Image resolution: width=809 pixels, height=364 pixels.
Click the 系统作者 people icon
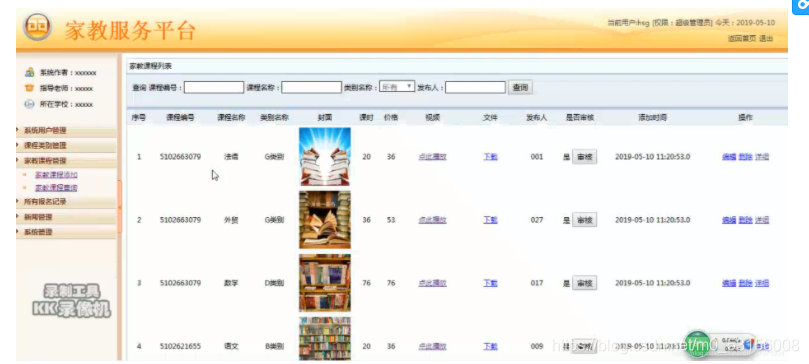point(29,73)
